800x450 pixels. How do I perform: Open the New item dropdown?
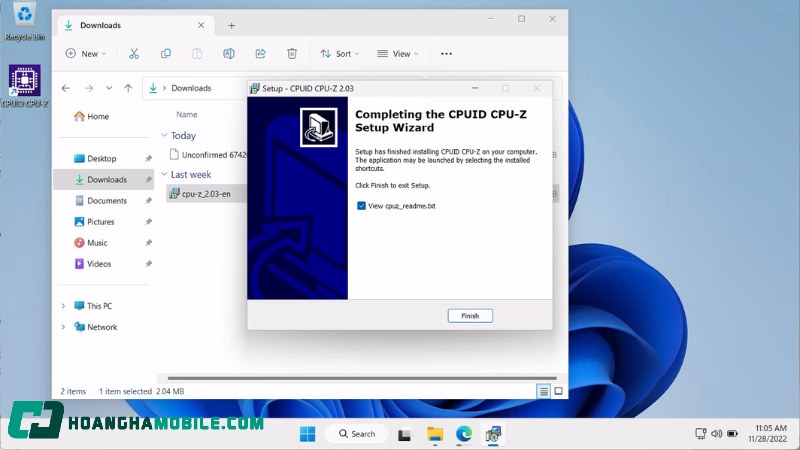(82, 53)
